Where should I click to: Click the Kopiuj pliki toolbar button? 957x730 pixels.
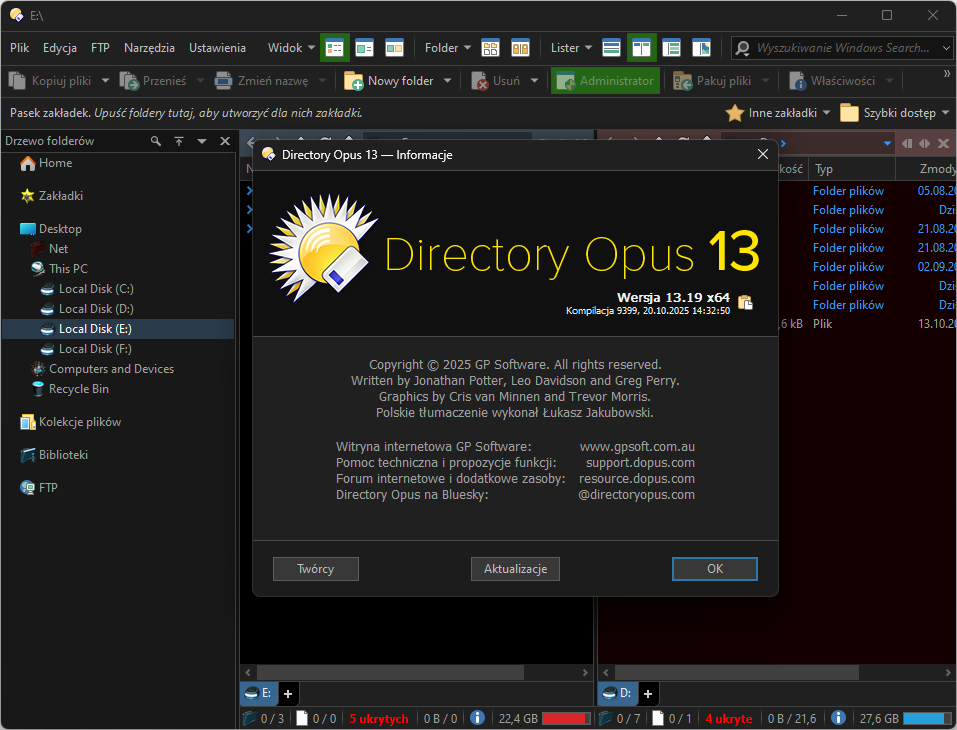pyautogui.click(x=49, y=81)
